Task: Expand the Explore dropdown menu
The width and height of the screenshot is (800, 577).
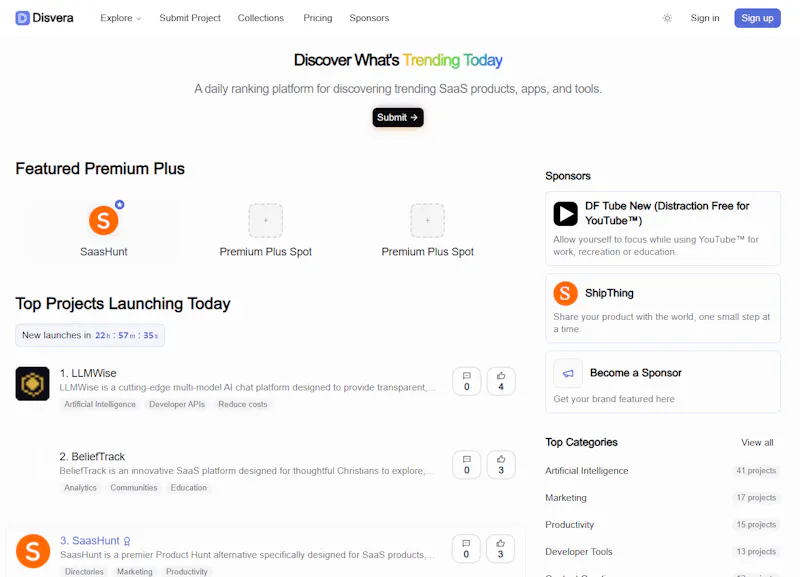Action: point(120,18)
